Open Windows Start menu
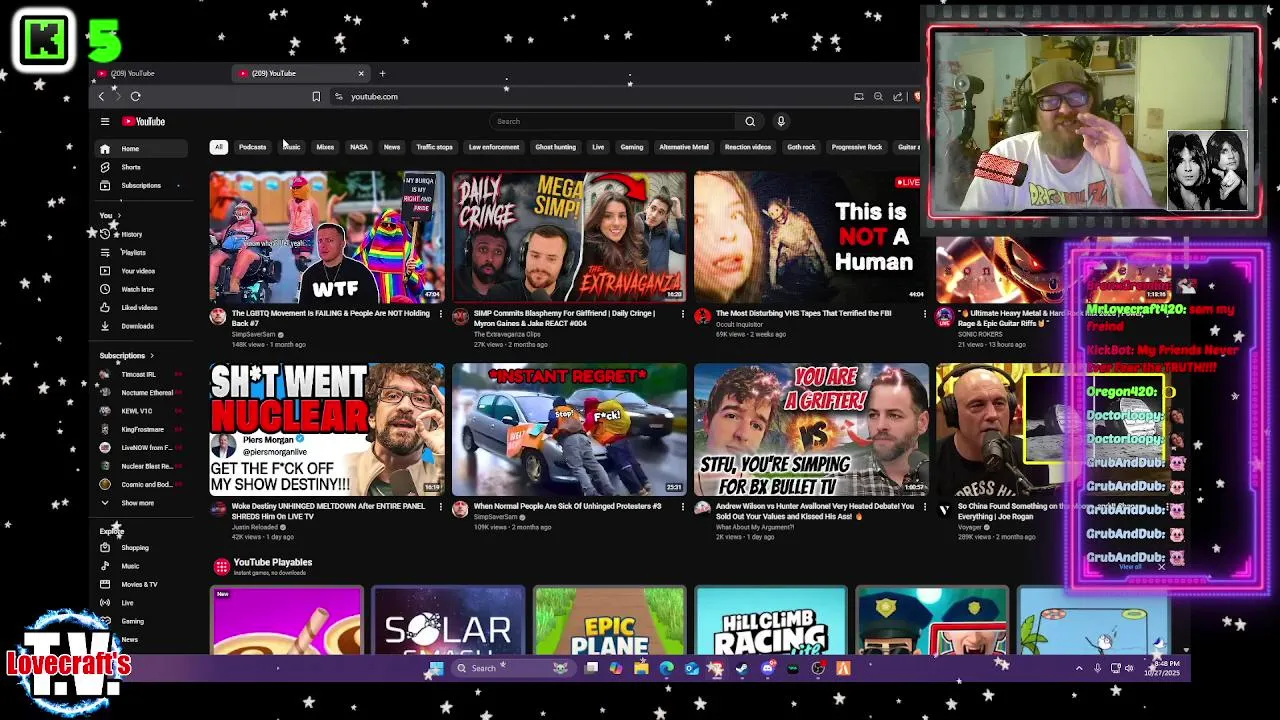The height and width of the screenshot is (720, 1280). click(x=436, y=668)
